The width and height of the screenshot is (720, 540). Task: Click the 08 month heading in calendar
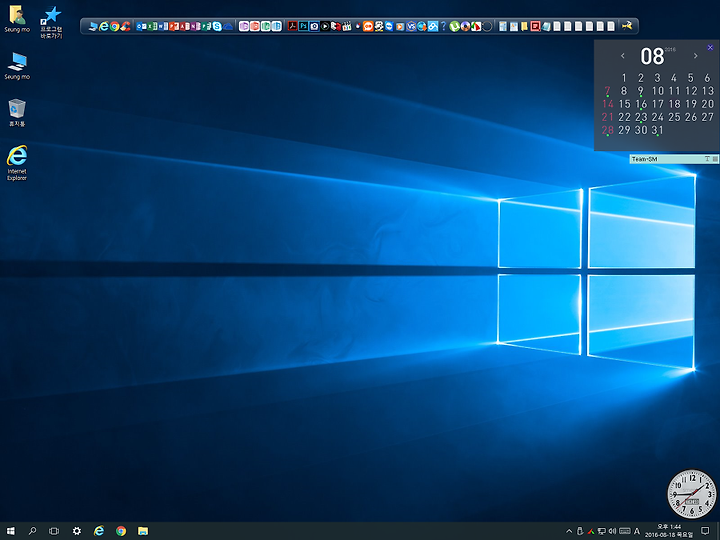coord(652,56)
